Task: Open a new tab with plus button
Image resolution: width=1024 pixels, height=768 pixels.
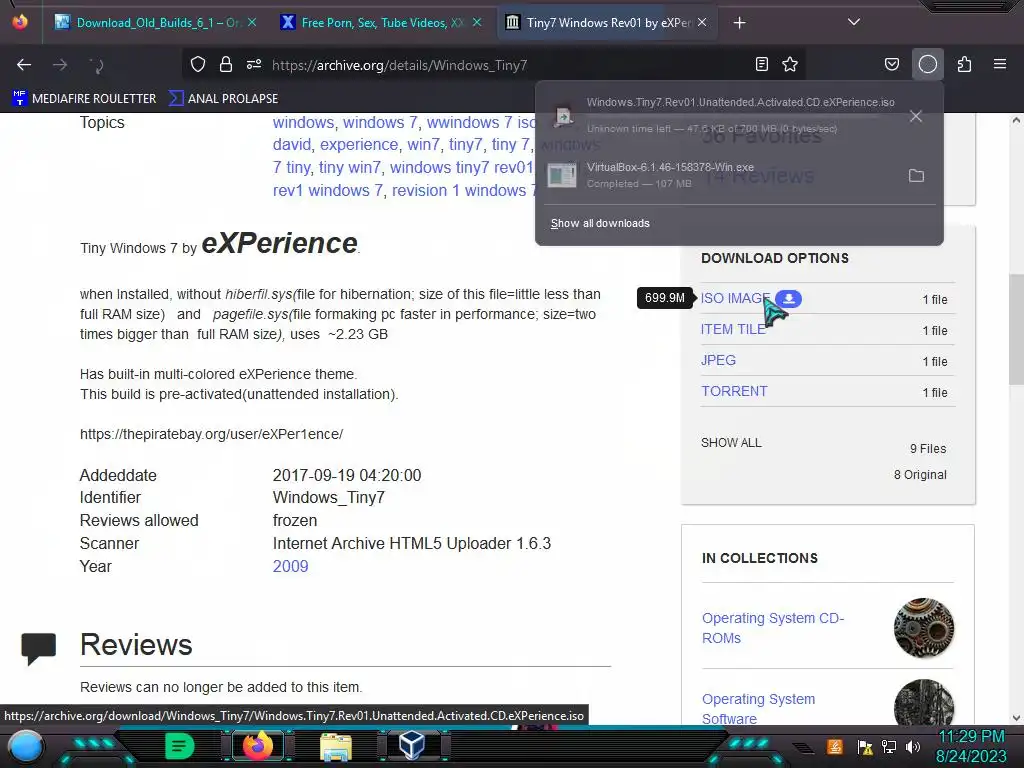Action: (x=739, y=23)
